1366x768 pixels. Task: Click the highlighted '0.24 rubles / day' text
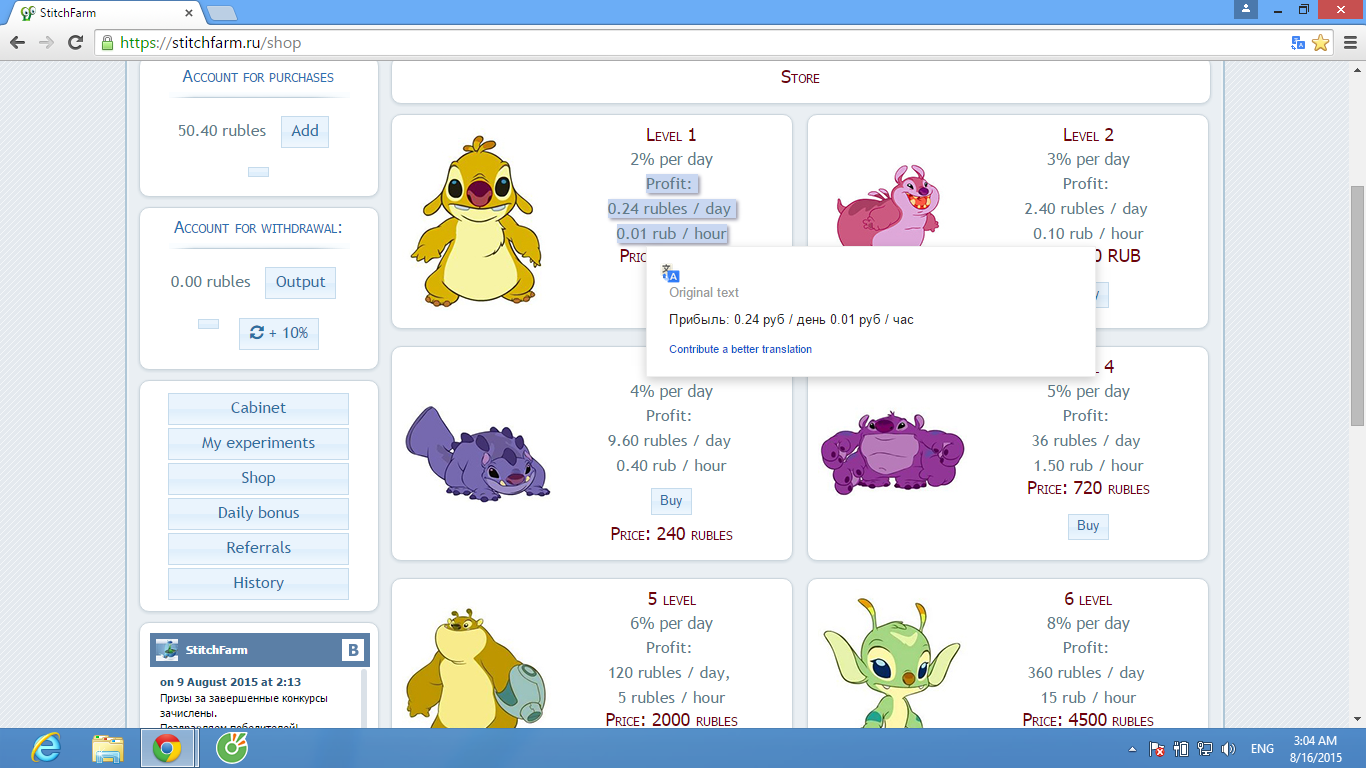(671, 209)
